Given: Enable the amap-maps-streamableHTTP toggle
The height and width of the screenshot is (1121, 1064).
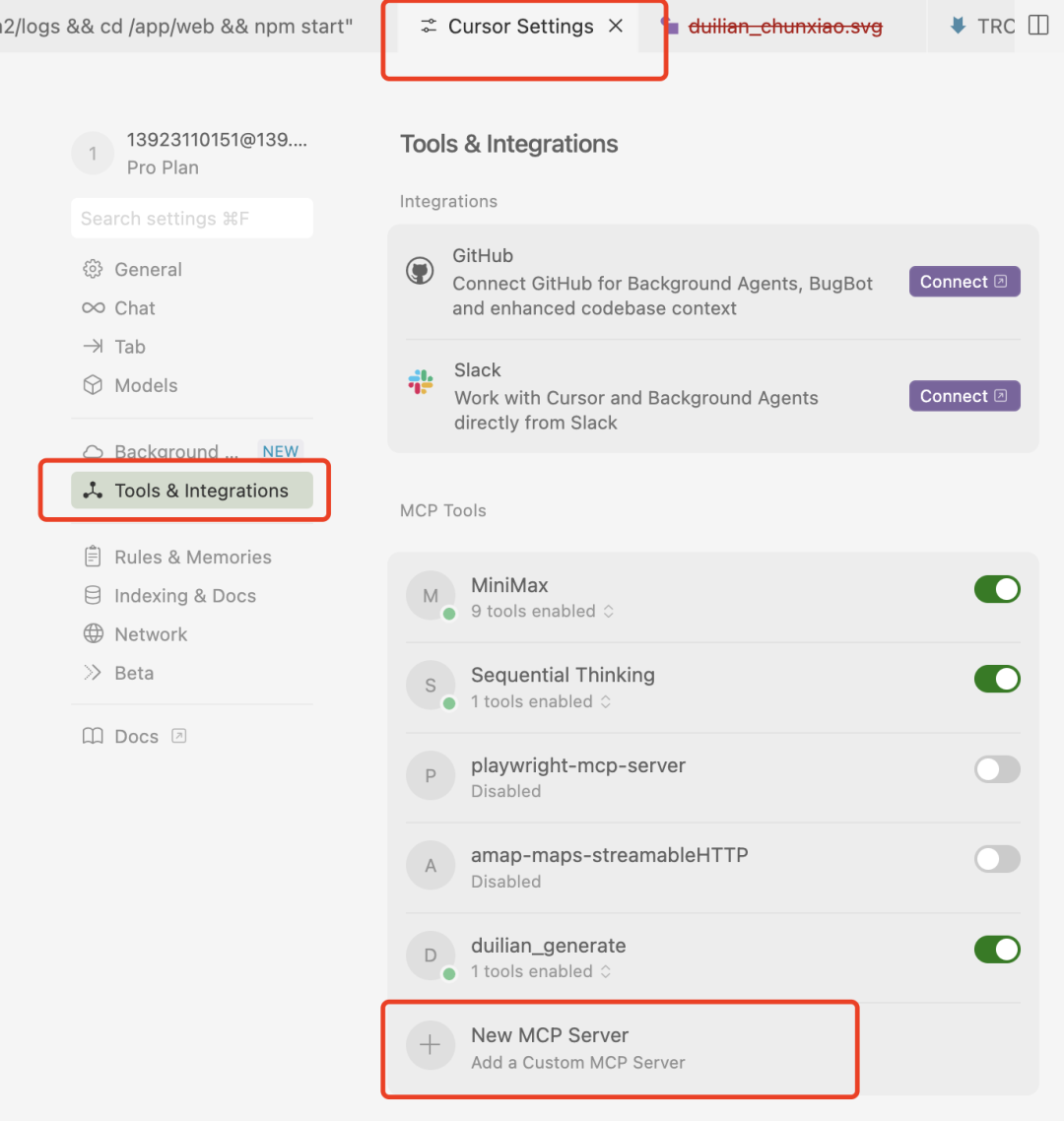Looking at the screenshot, I should [997, 859].
